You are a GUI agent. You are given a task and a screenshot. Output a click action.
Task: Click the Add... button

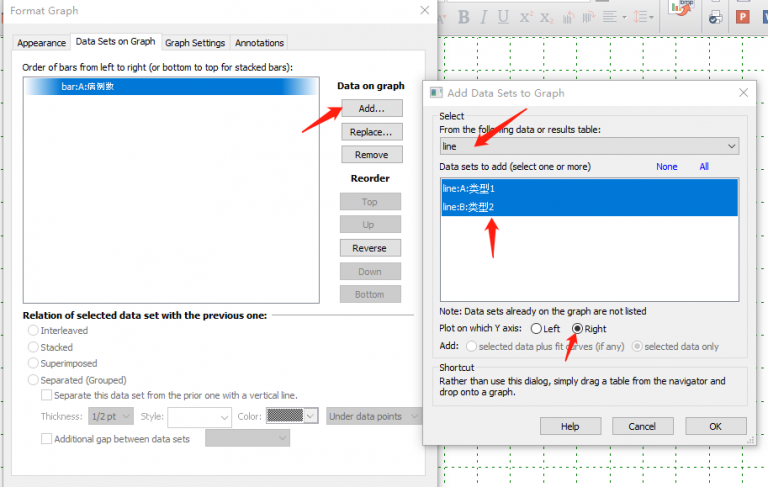click(371, 108)
